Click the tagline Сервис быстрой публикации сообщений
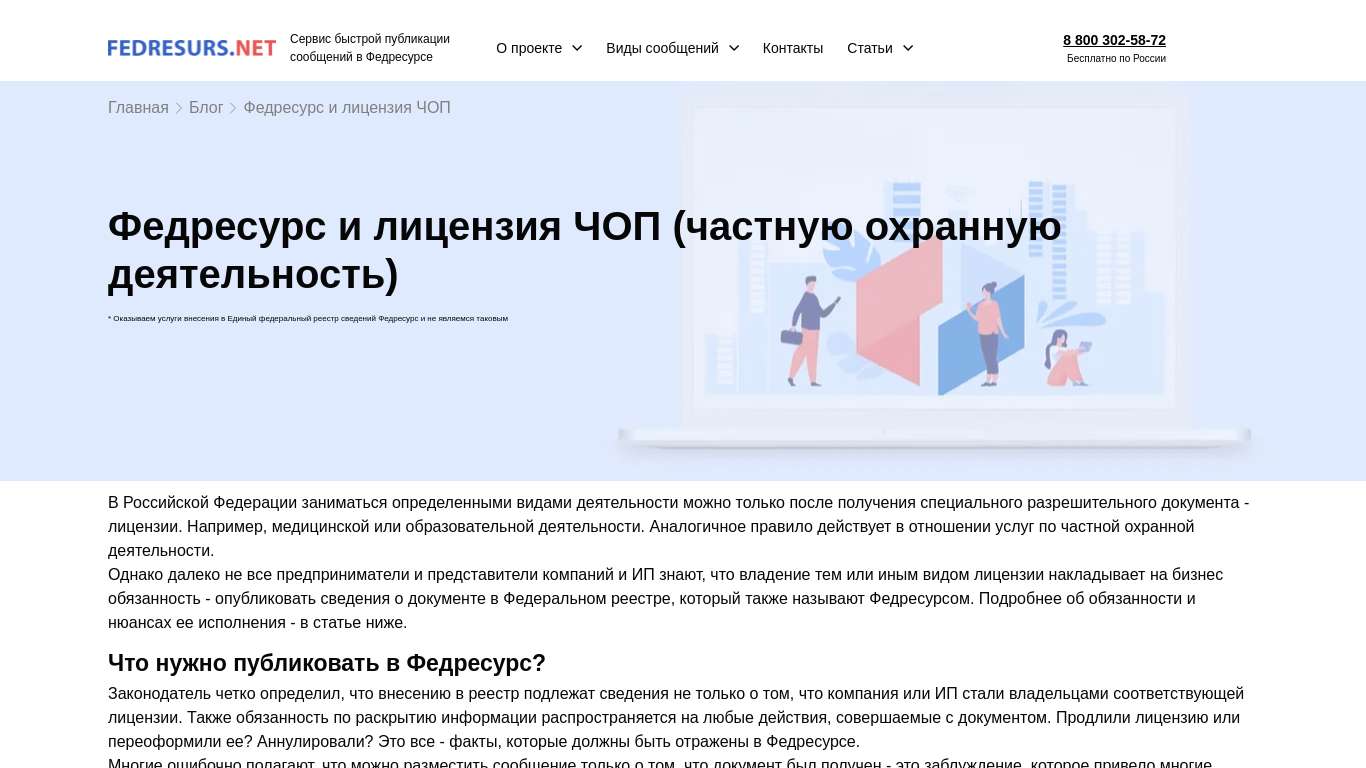The height and width of the screenshot is (768, 1366). click(370, 48)
